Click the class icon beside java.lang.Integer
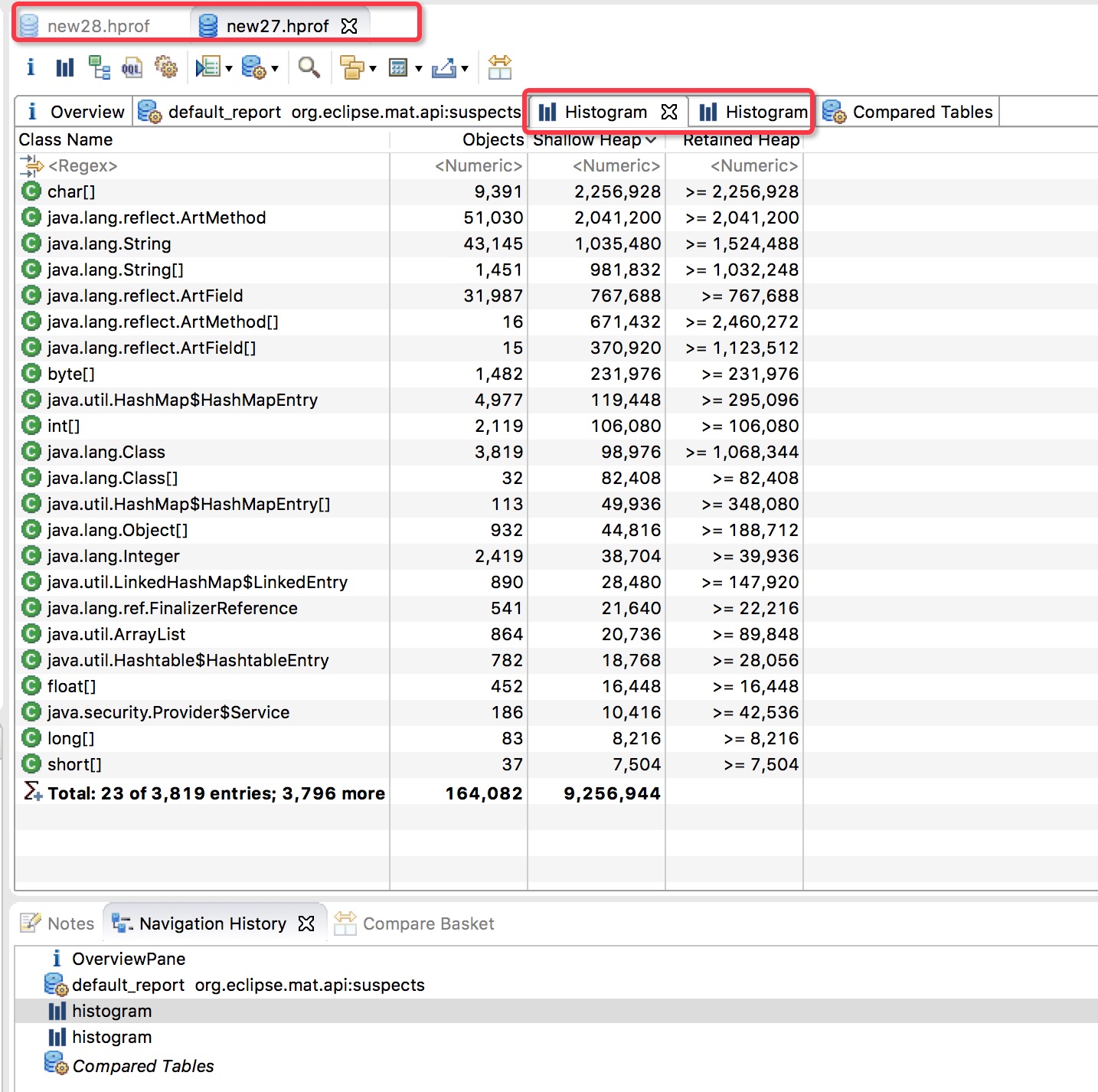 [31, 556]
